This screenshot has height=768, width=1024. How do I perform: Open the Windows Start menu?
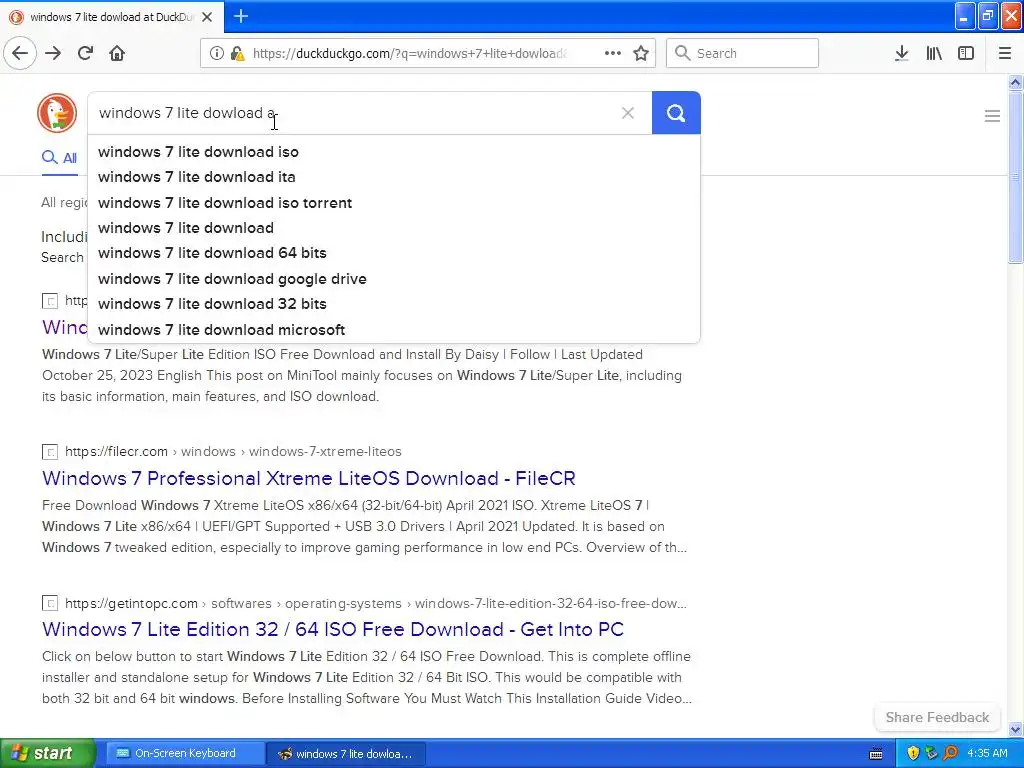tap(48, 753)
